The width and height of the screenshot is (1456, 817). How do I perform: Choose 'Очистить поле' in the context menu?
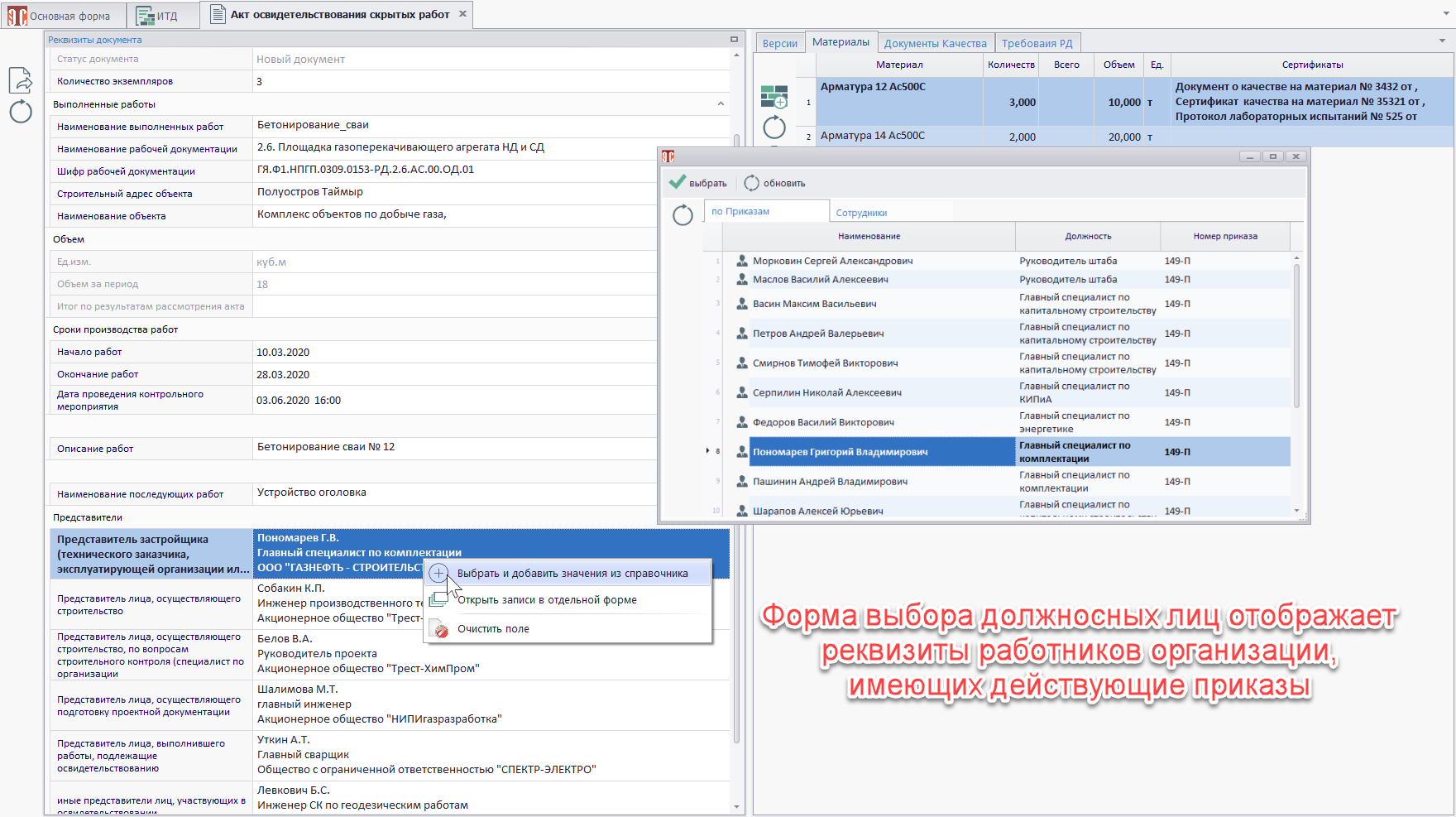(568, 629)
